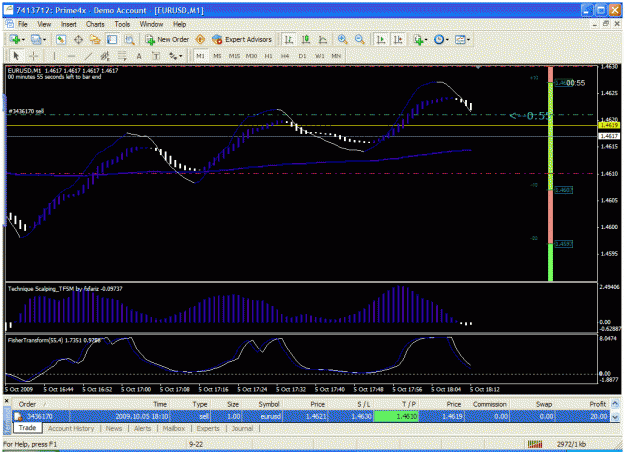Switch to the Journal terminal tab

click(242, 428)
